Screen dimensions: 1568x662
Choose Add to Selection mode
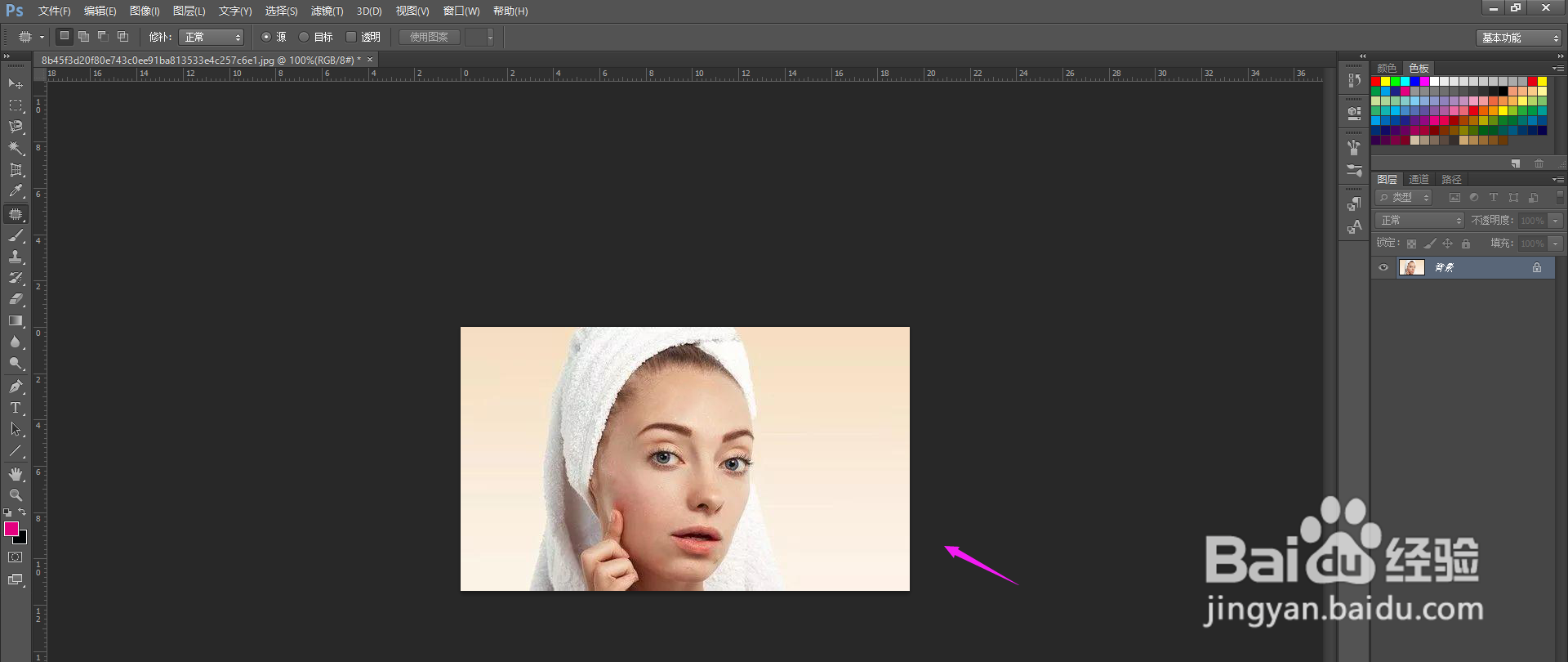click(83, 36)
